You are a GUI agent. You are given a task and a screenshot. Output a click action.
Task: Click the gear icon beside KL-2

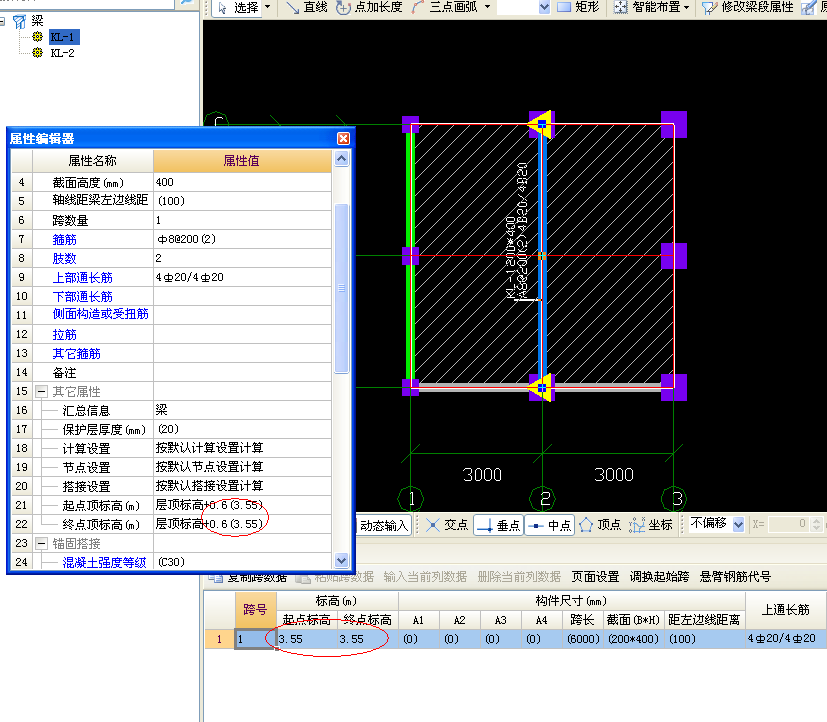click(x=37, y=53)
